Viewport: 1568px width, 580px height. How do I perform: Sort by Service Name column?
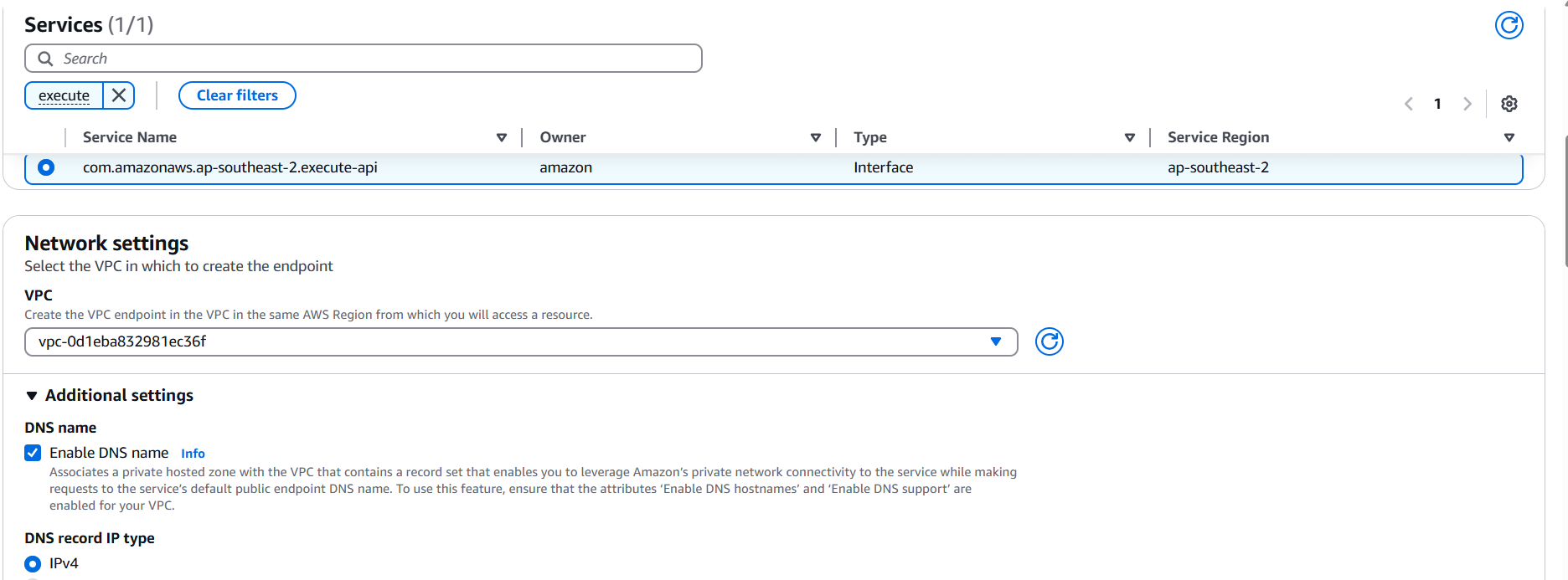(501, 137)
